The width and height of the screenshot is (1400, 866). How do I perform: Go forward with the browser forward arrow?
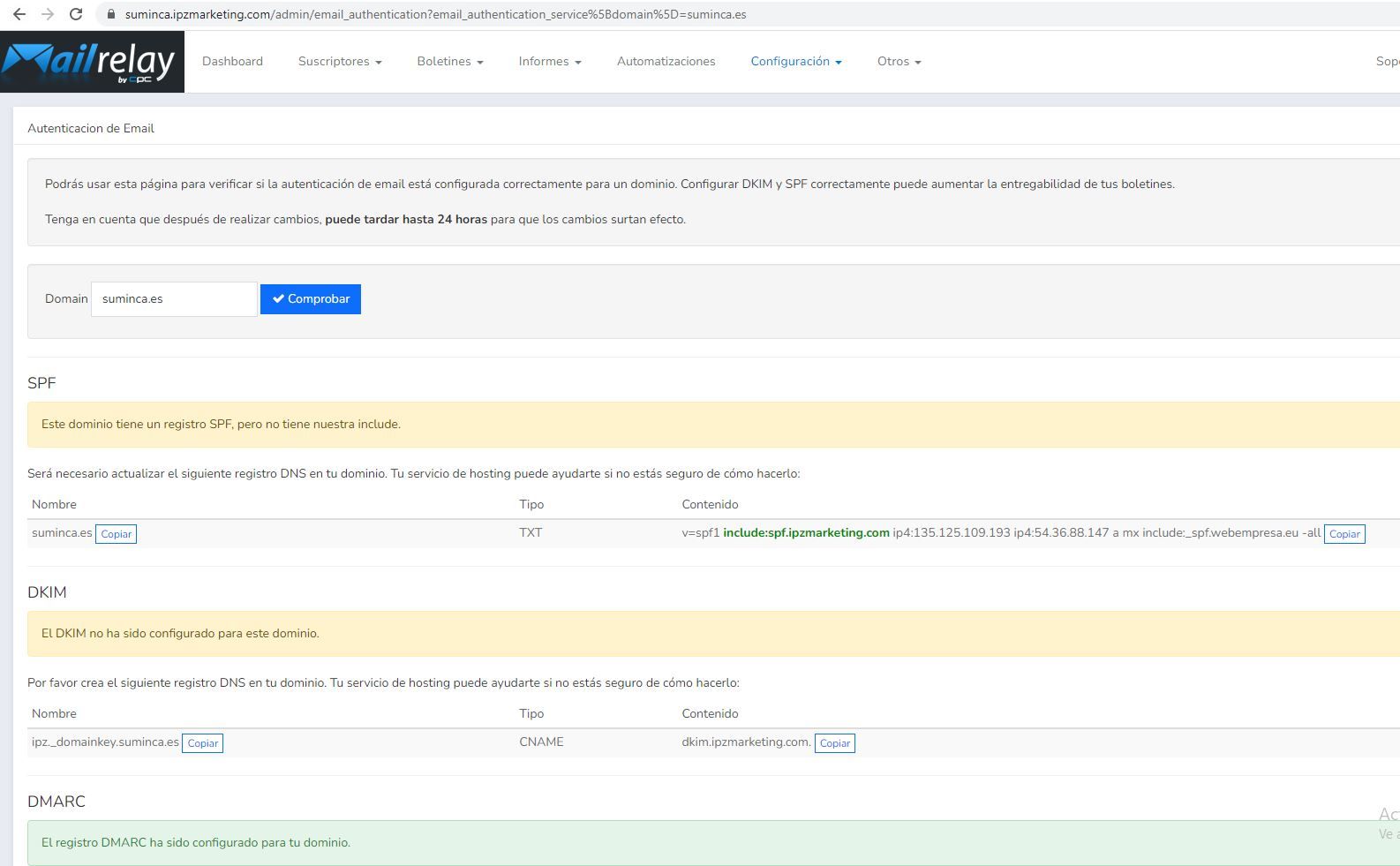pos(48,14)
